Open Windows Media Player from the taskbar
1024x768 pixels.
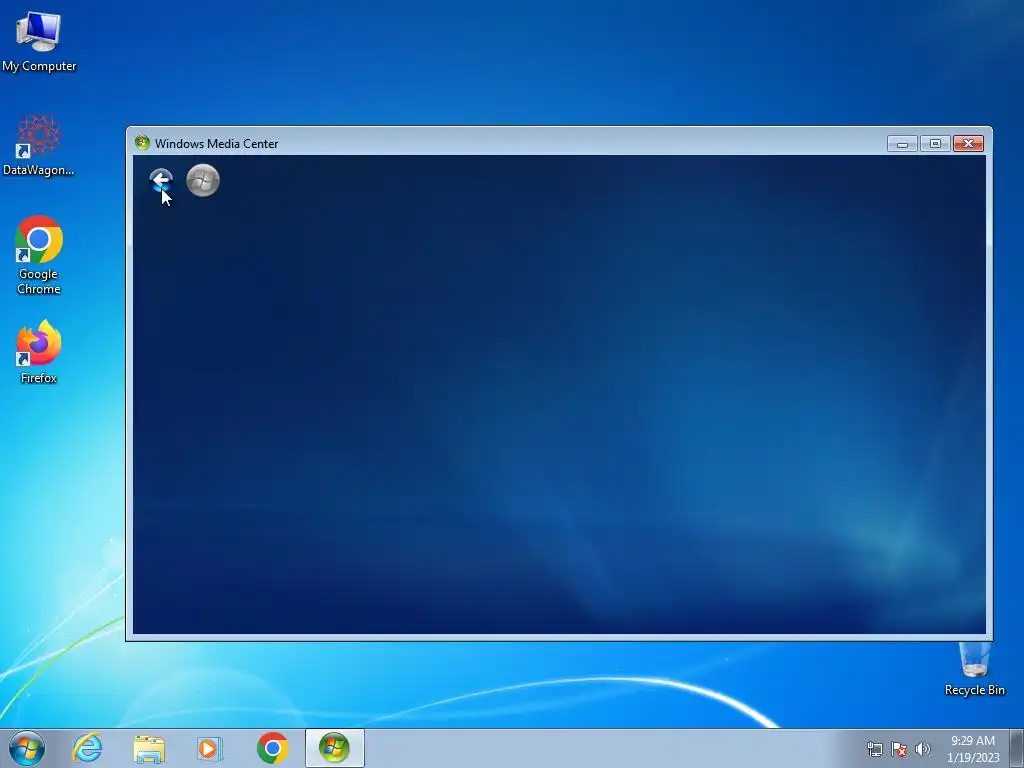(x=210, y=748)
